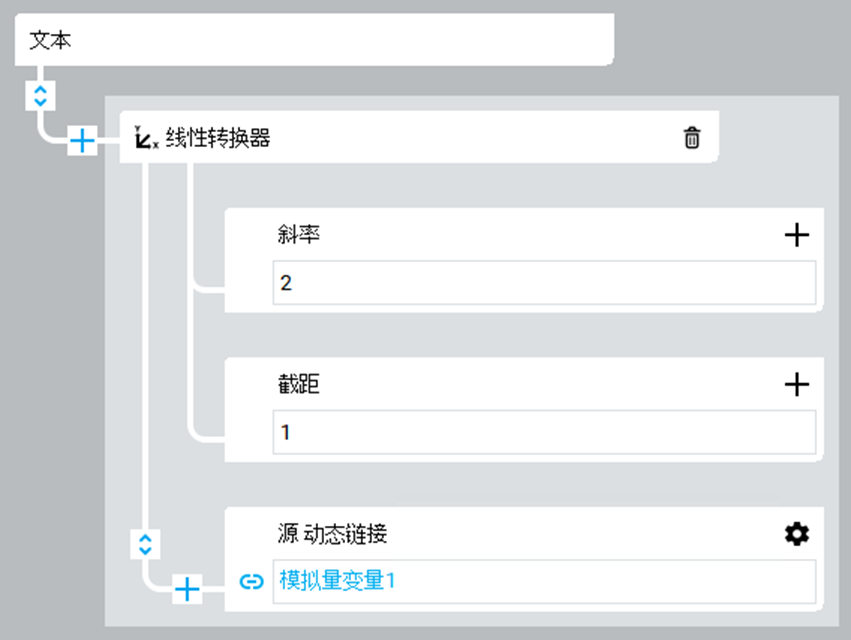Click the chain link icon beside 模拟量变量1
This screenshot has width=851, height=640.
(252, 581)
